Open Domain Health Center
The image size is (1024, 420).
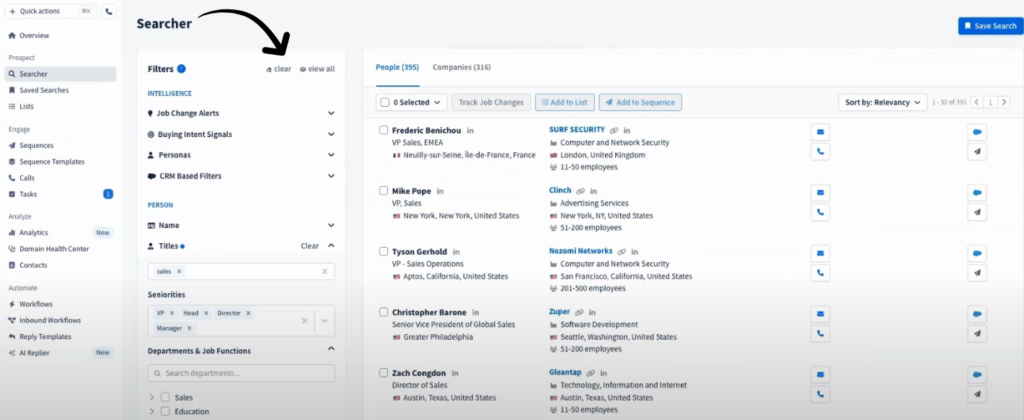coord(54,249)
